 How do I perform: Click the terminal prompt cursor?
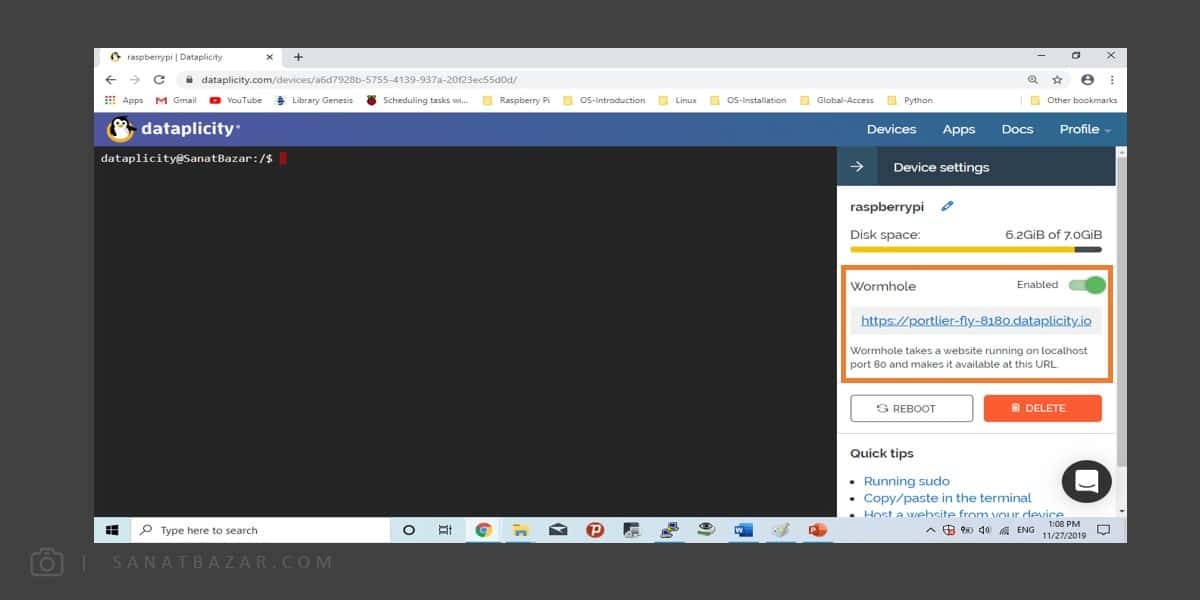(283, 158)
